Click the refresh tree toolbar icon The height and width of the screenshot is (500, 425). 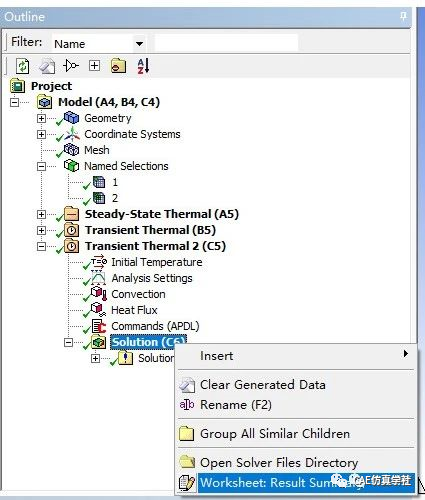23,66
